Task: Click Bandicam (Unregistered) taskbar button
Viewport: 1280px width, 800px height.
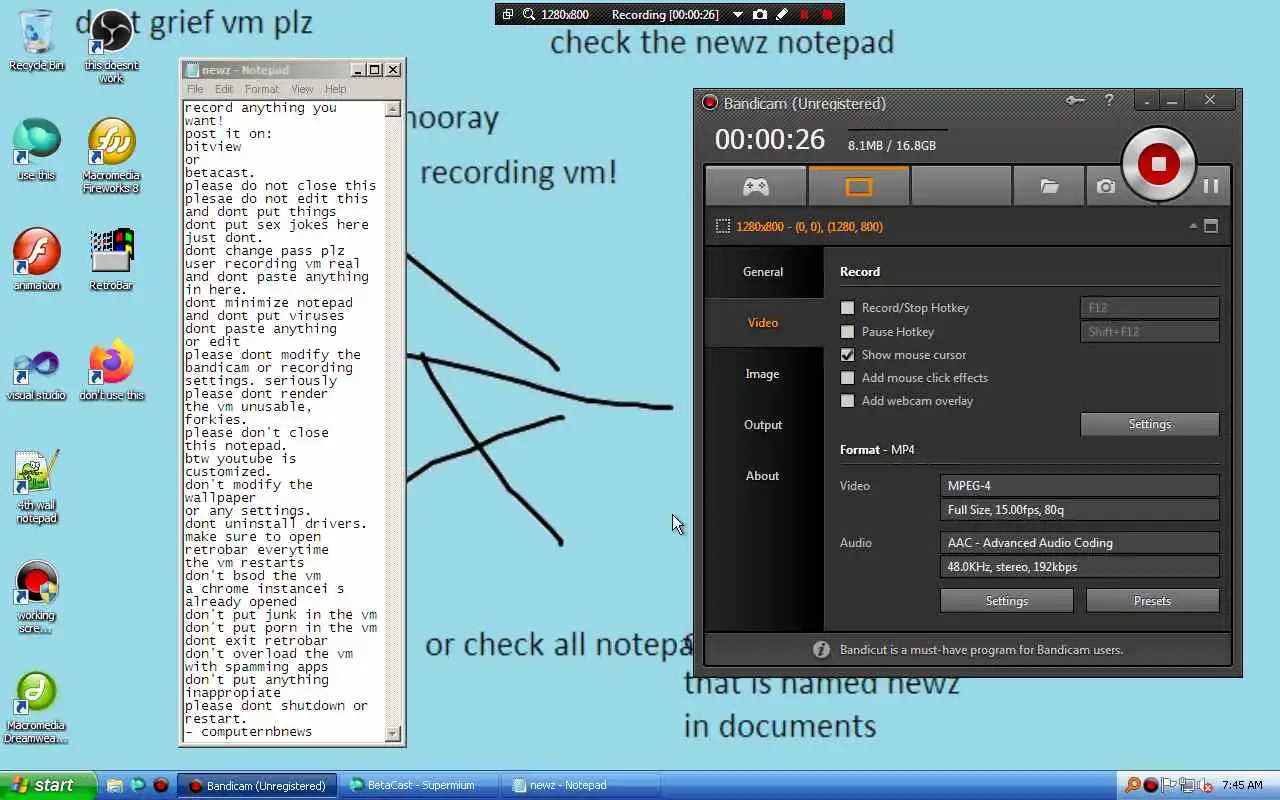Action: [x=257, y=785]
